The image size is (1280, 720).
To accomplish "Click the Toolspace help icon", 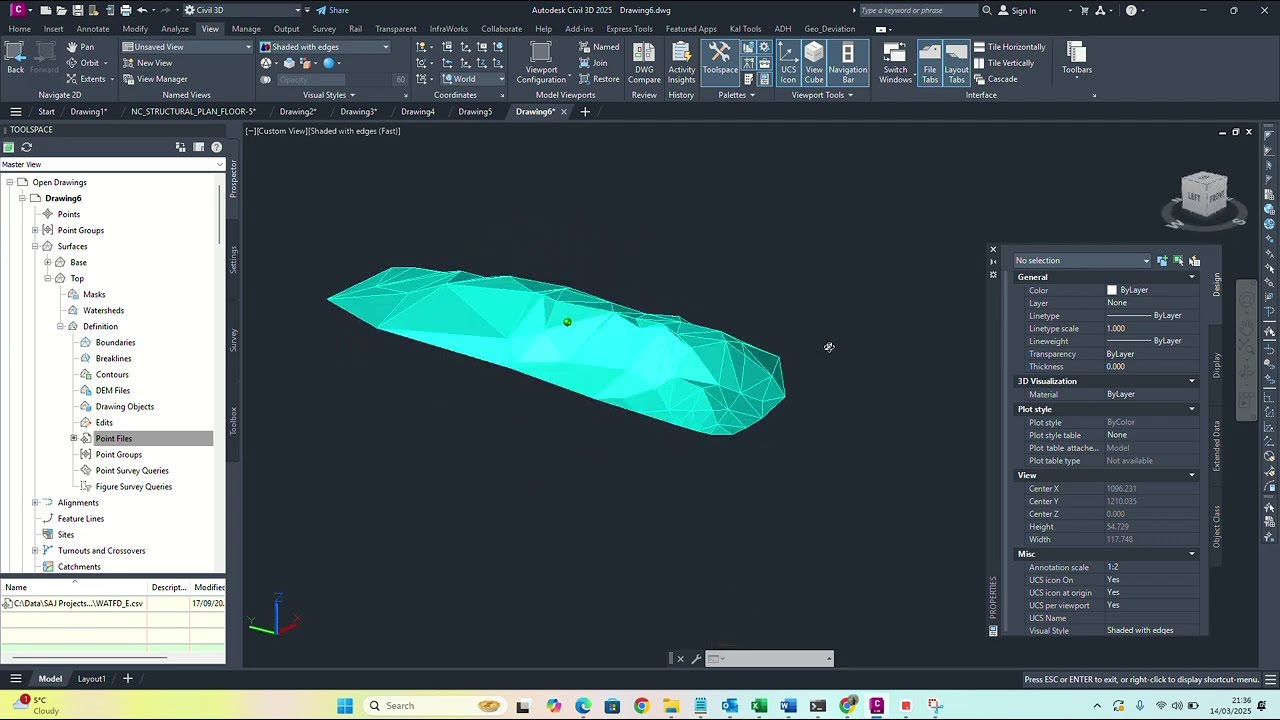I will click(x=216, y=147).
